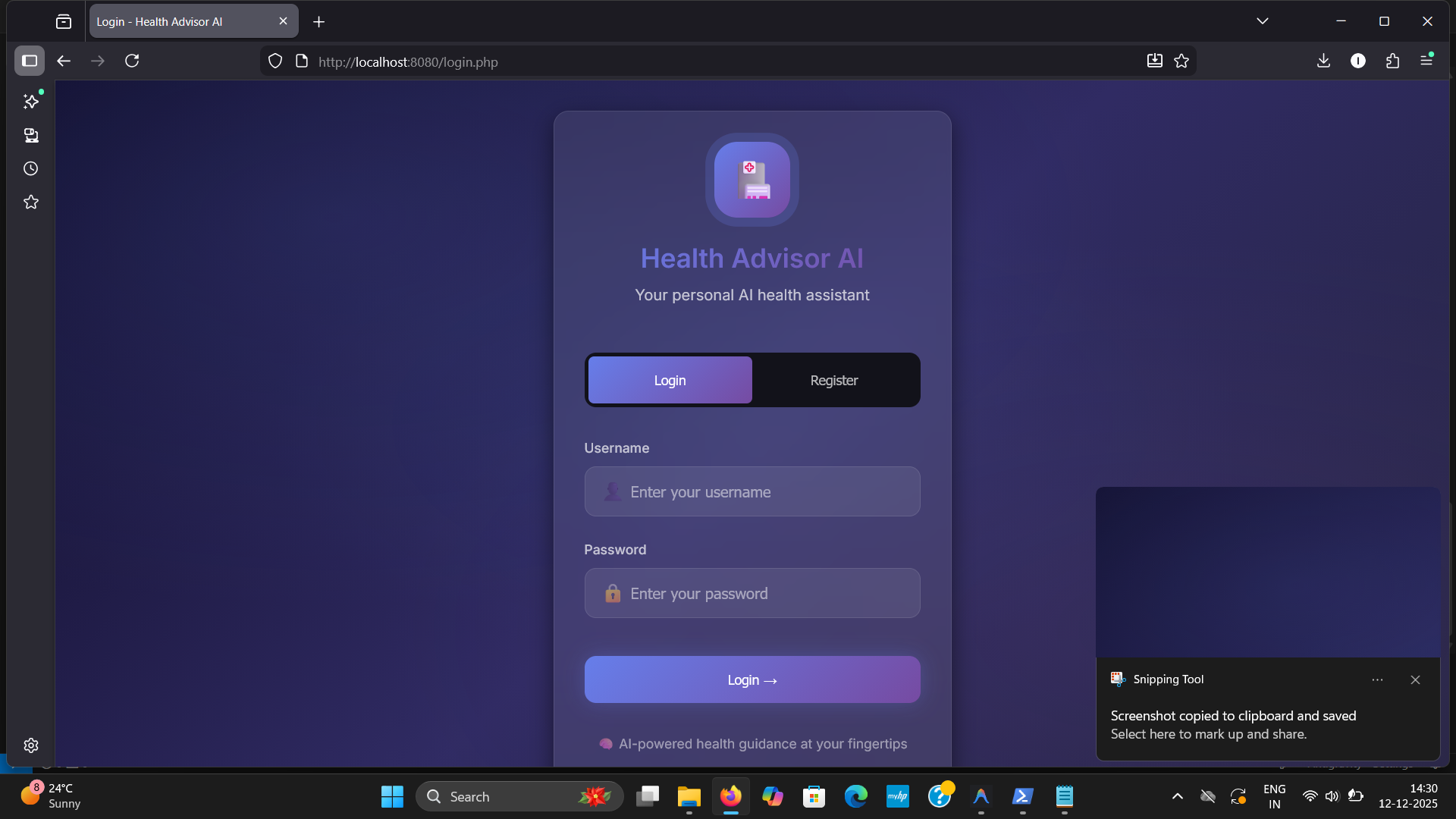
Task: Toggle the sidebar visibility button
Action: (x=30, y=61)
